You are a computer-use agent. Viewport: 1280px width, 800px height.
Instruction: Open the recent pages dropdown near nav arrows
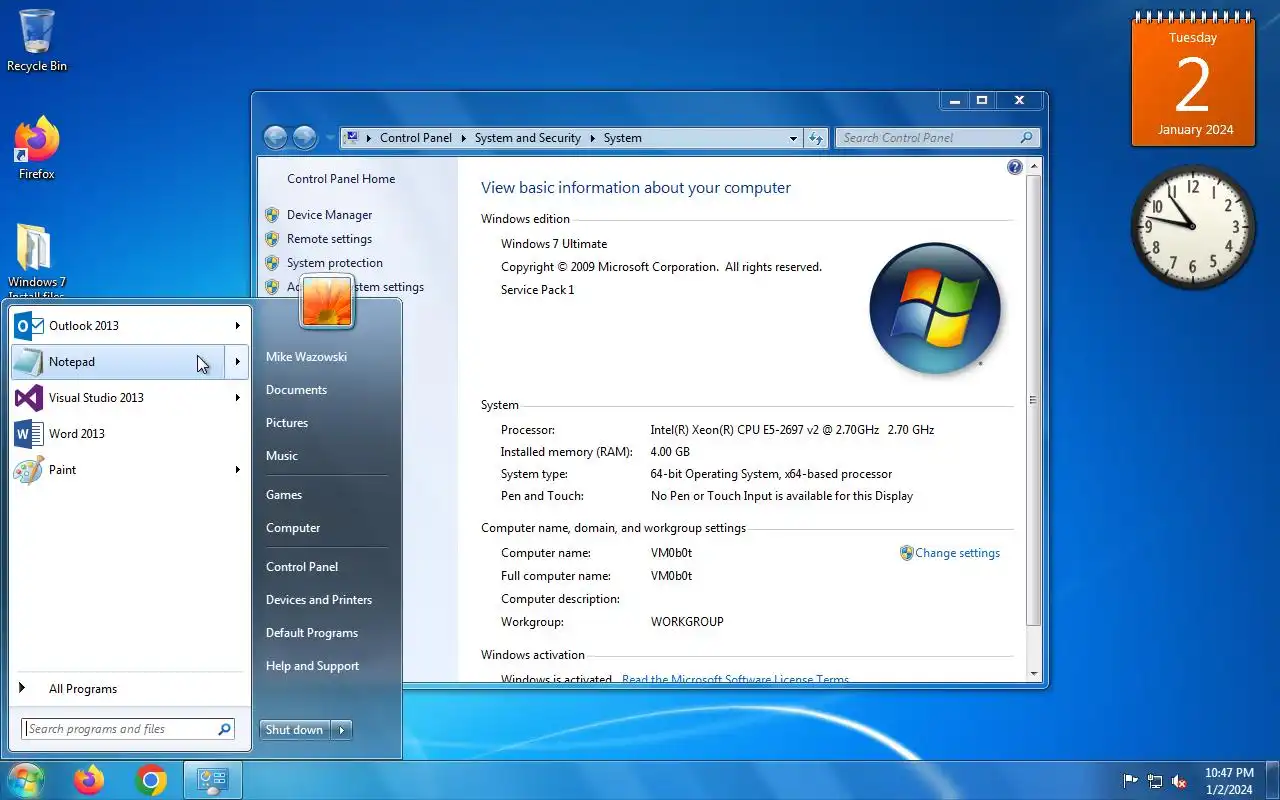[x=330, y=138]
